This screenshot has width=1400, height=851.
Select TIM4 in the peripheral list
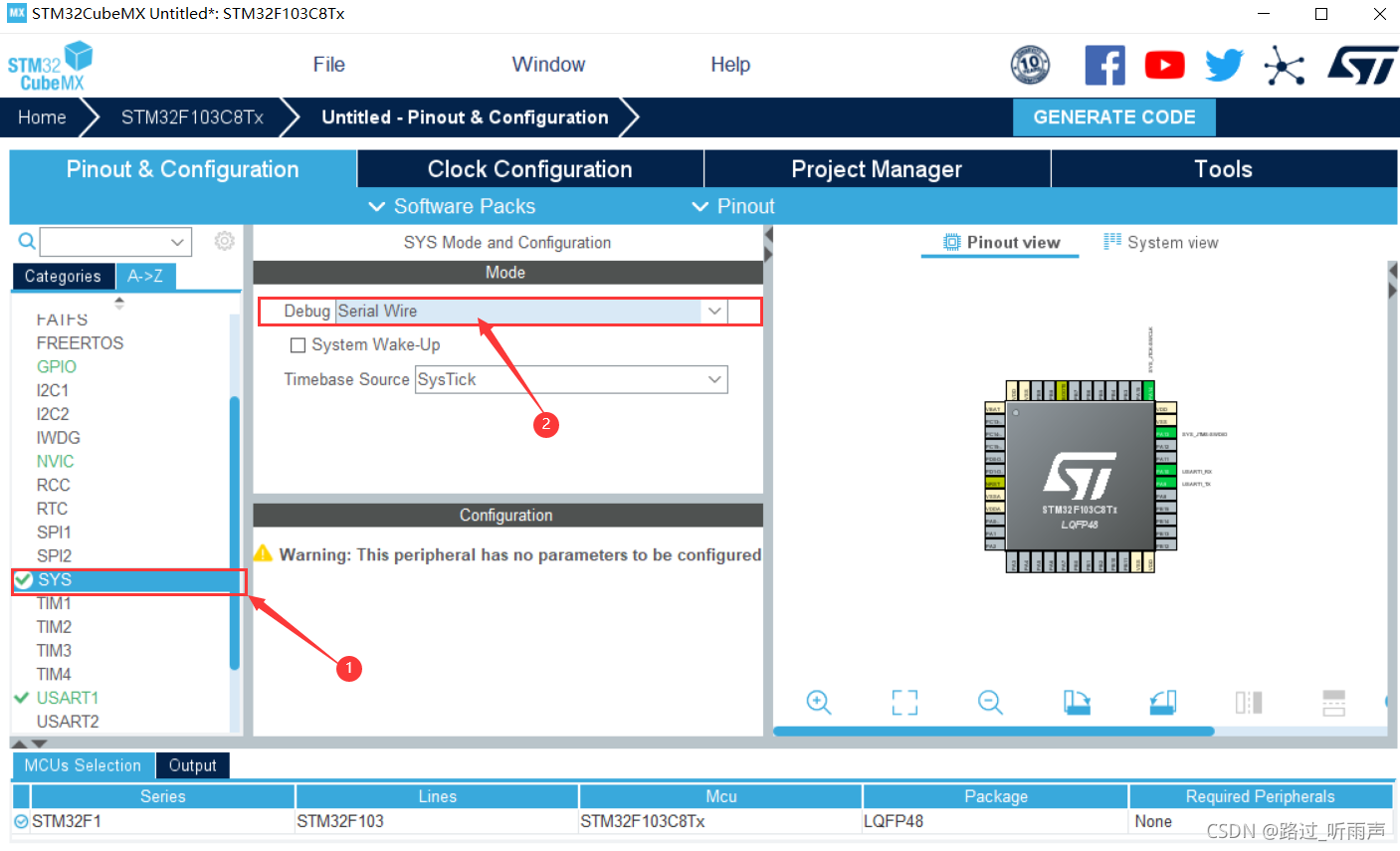[54, 675]
